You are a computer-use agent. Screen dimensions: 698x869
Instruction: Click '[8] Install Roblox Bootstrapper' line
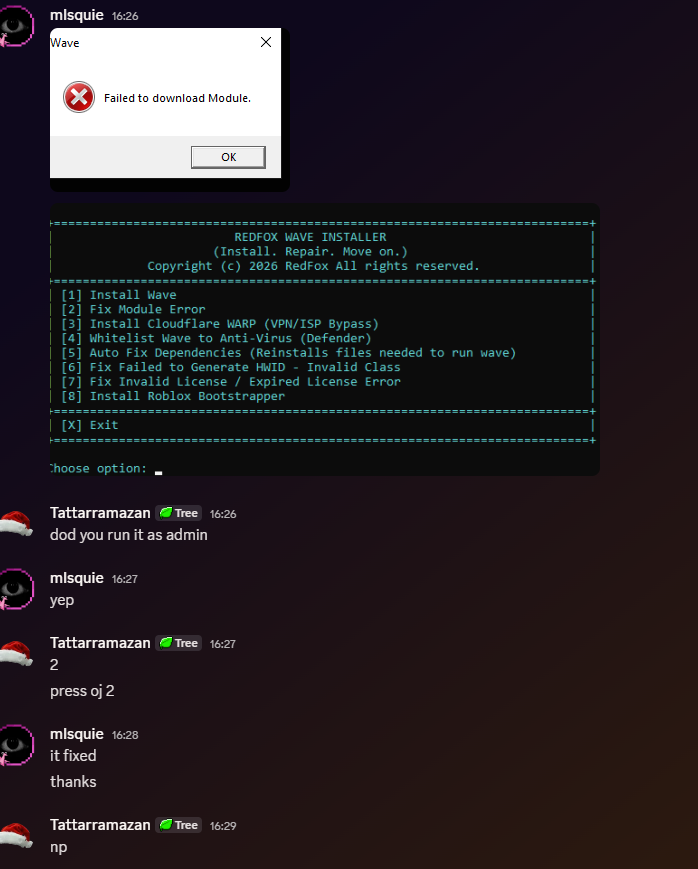pos(173,396)
